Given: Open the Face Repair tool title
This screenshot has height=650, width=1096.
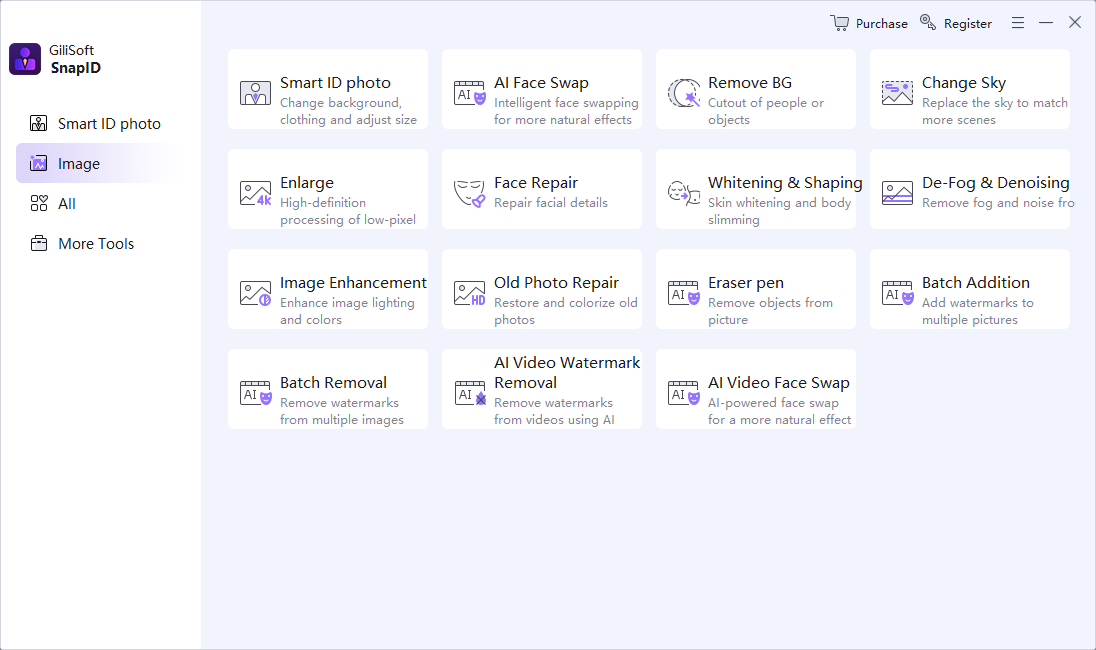Looking at the screenshot, I should [535, 182].
